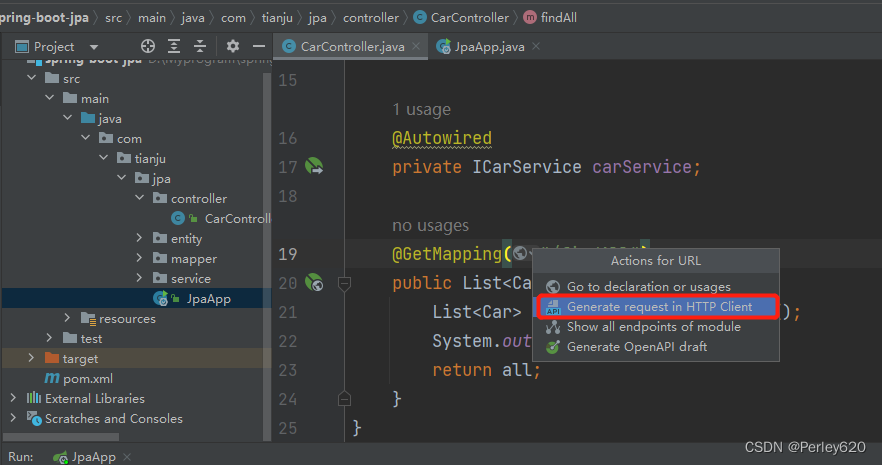
Task: Select the entity package row
Action: tap(137, 238)
